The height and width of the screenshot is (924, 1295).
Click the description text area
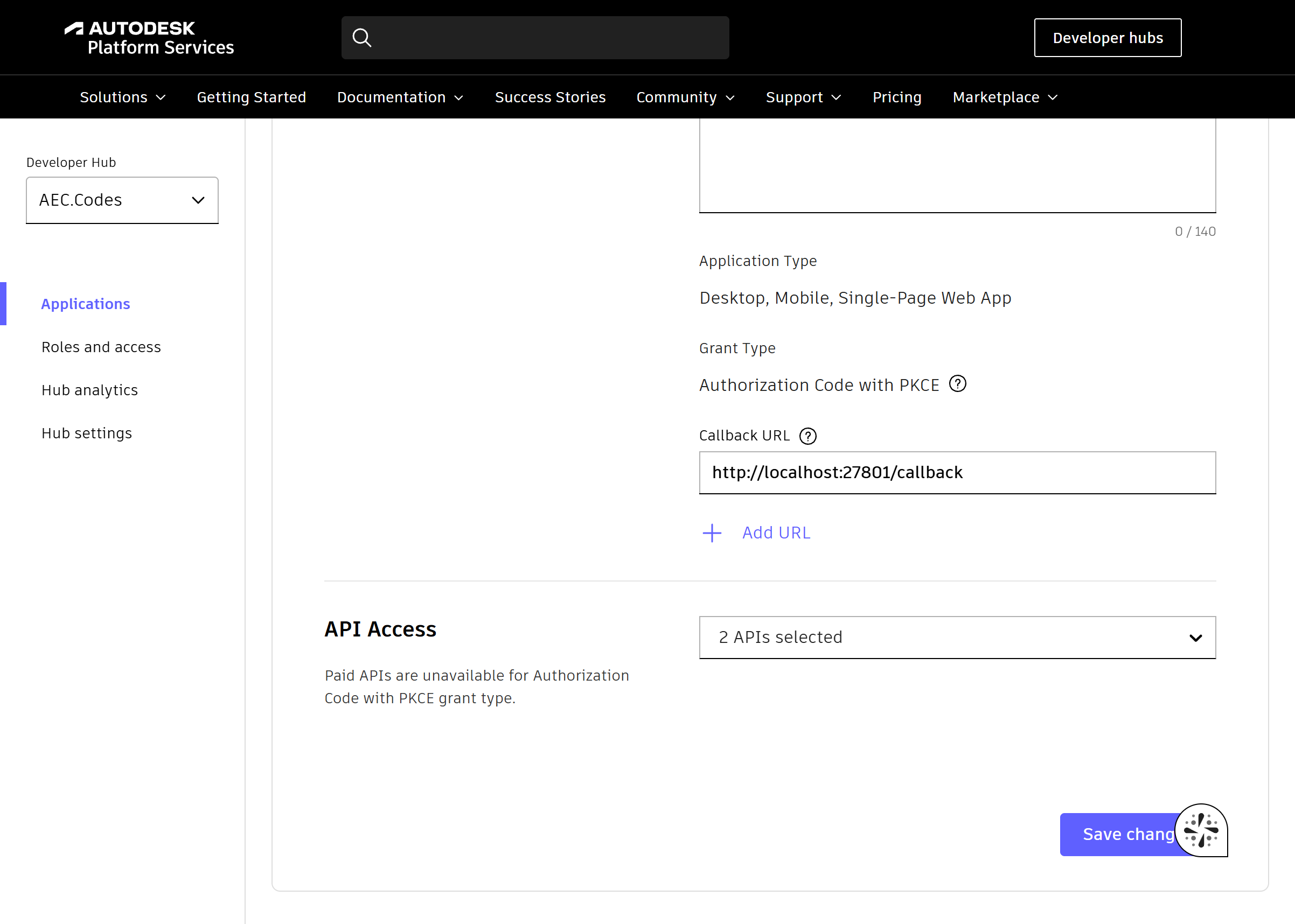pyautogui.click(x=957, y=165)
